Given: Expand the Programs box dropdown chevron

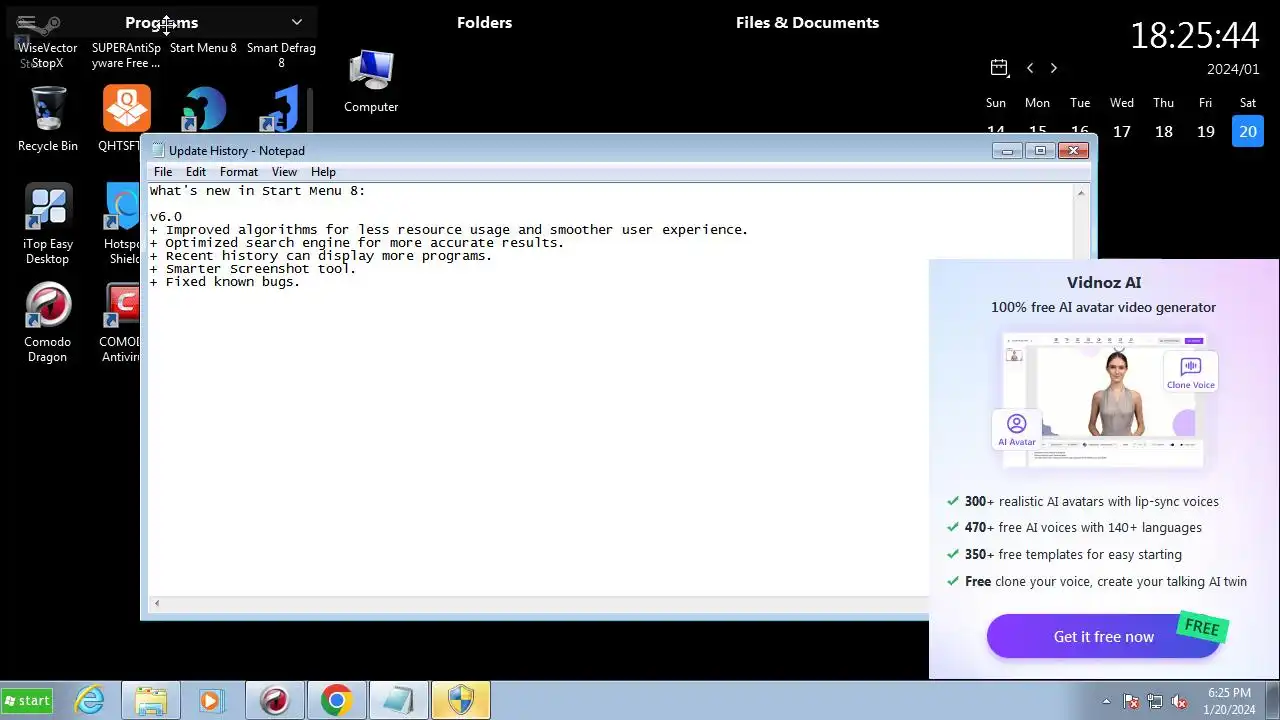Looking at the screenshot, I should (296, 22).
